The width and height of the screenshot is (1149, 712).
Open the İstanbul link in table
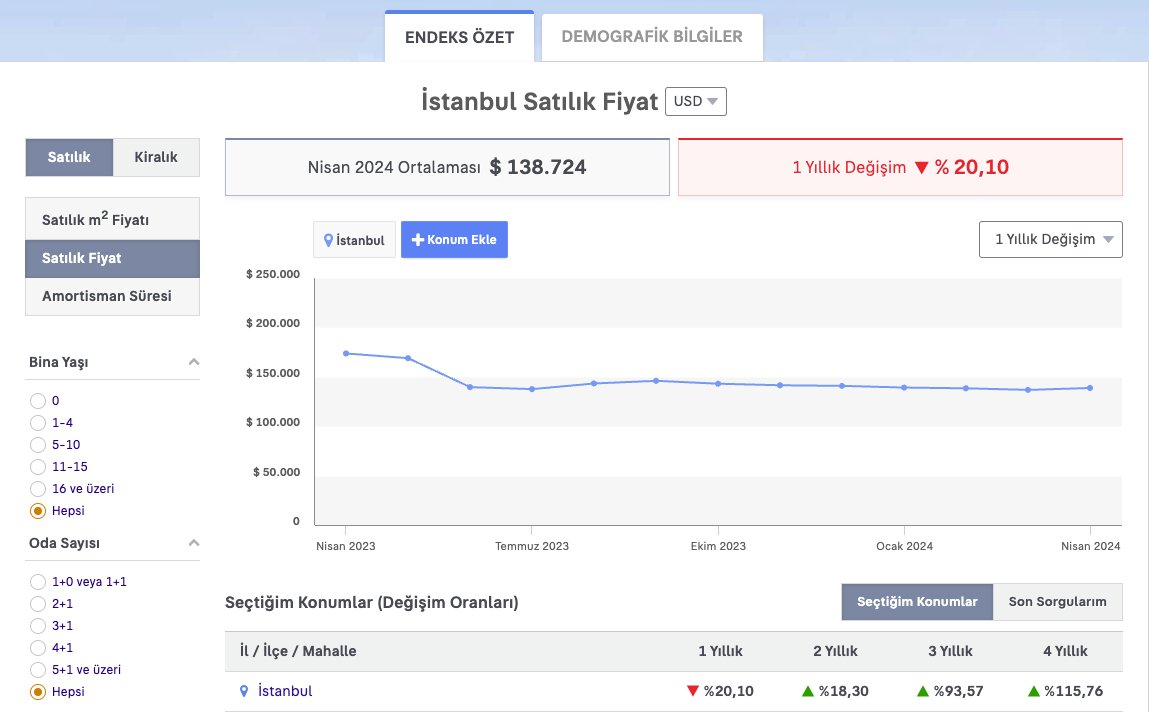285,691
